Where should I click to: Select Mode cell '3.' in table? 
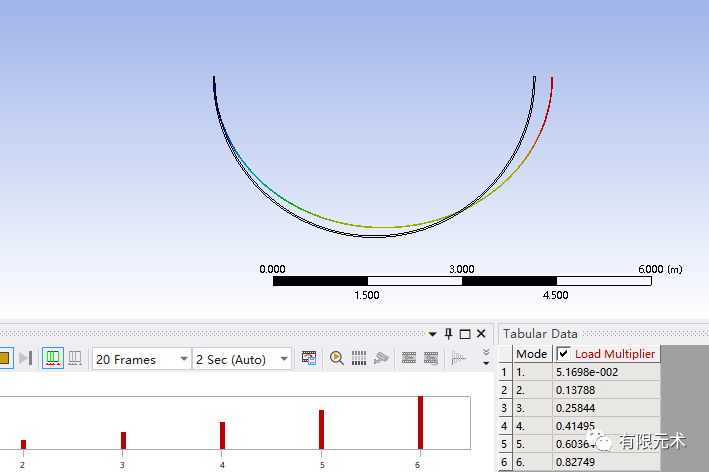(x=533, y=408)
